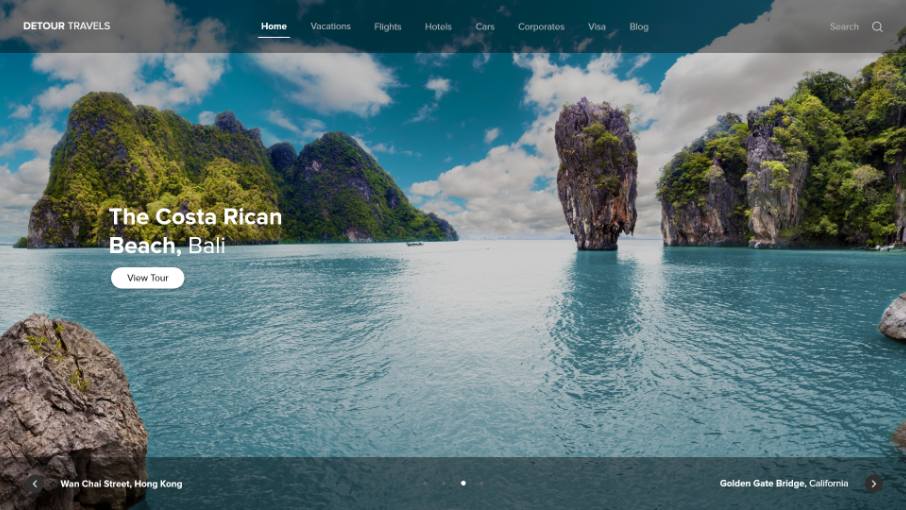The height and width of the screenshot is (510, 906).
Task: Select the last carousel pagination dot
Action: point(481,483)
